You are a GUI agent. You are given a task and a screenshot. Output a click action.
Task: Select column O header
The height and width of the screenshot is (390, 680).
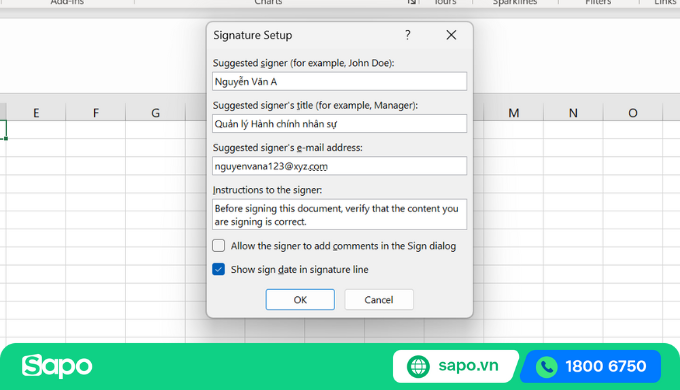[633, 113]
